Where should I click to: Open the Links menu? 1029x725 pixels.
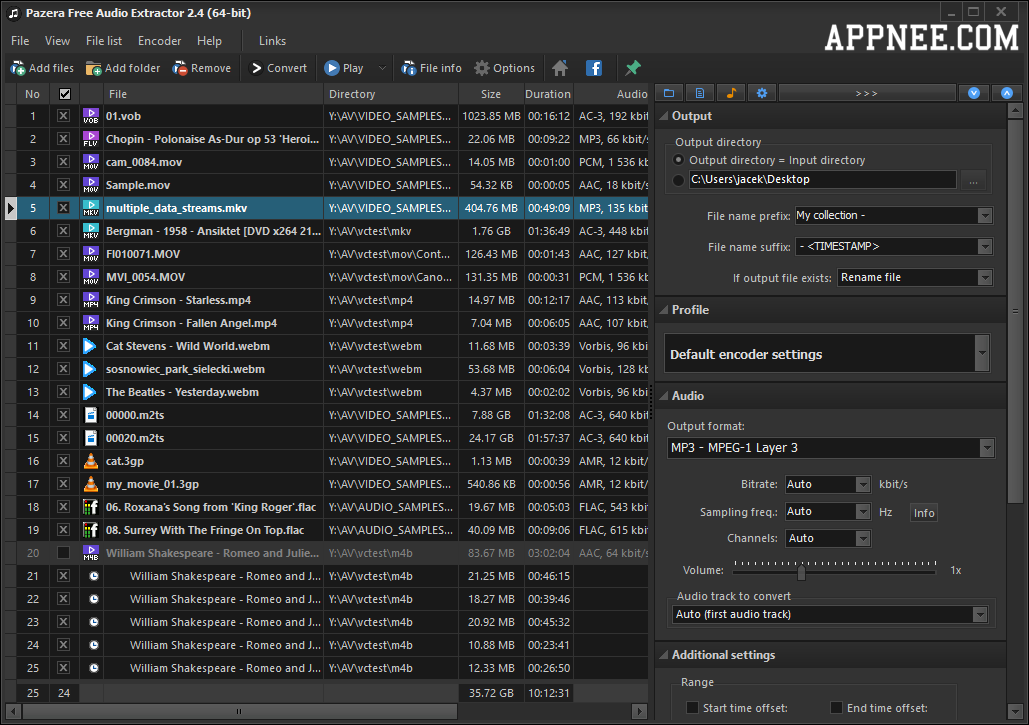272,41
